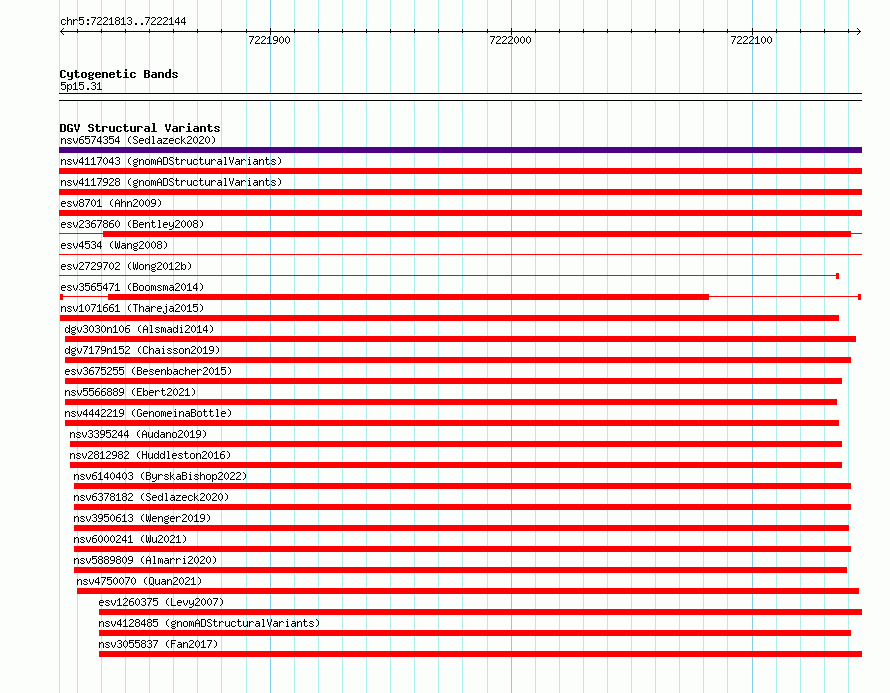Open nsv5566889 (Ebert2021) label

(130, 392)
